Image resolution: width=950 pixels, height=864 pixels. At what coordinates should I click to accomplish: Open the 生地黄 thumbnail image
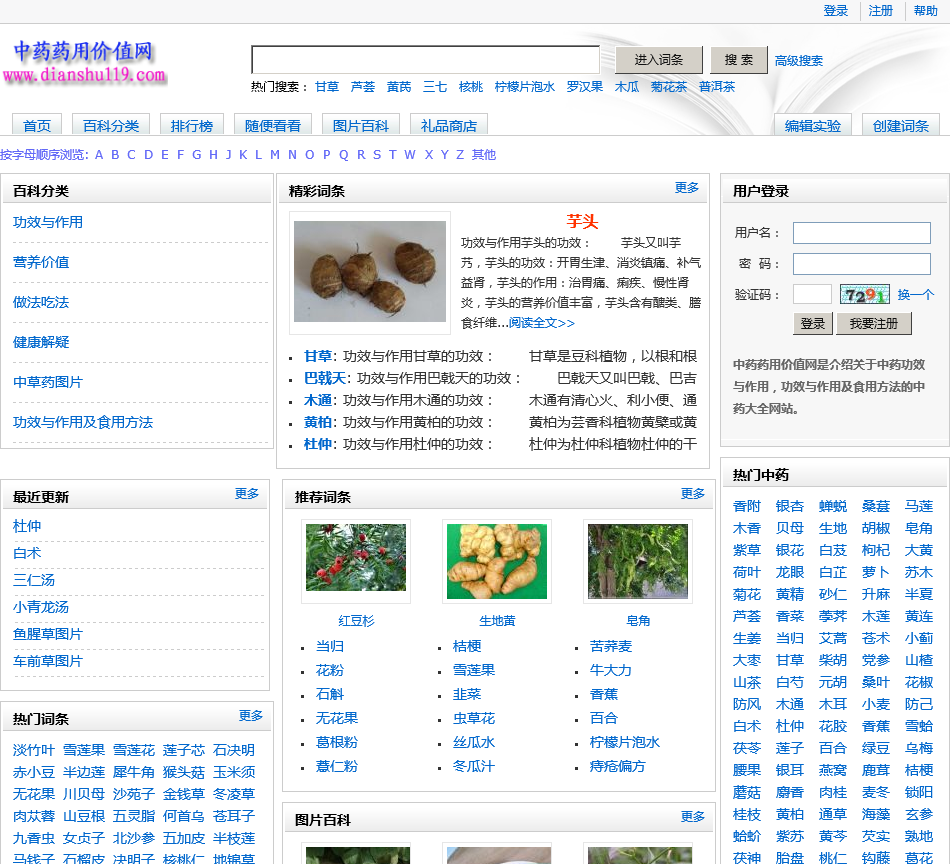click(497, 561)
